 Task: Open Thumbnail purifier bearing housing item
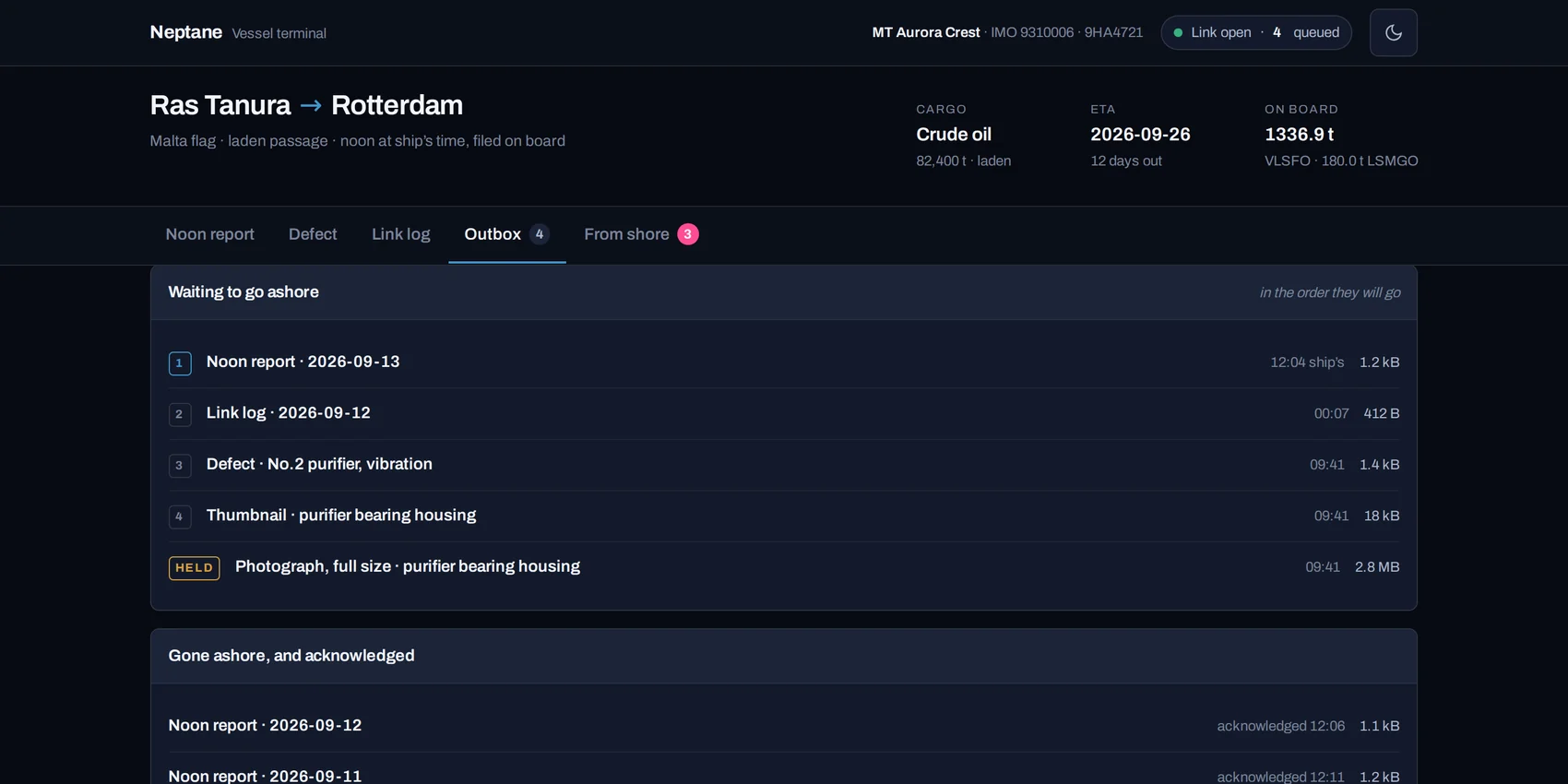(x=784, y=516)
